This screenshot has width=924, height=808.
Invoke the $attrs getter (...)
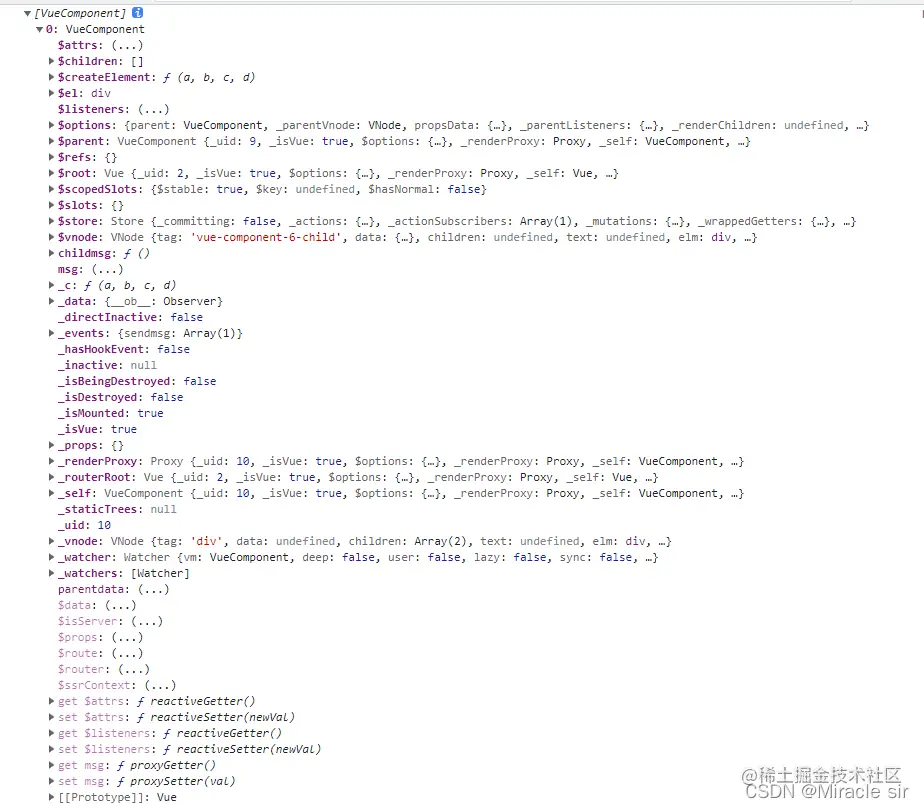point(127,45)
